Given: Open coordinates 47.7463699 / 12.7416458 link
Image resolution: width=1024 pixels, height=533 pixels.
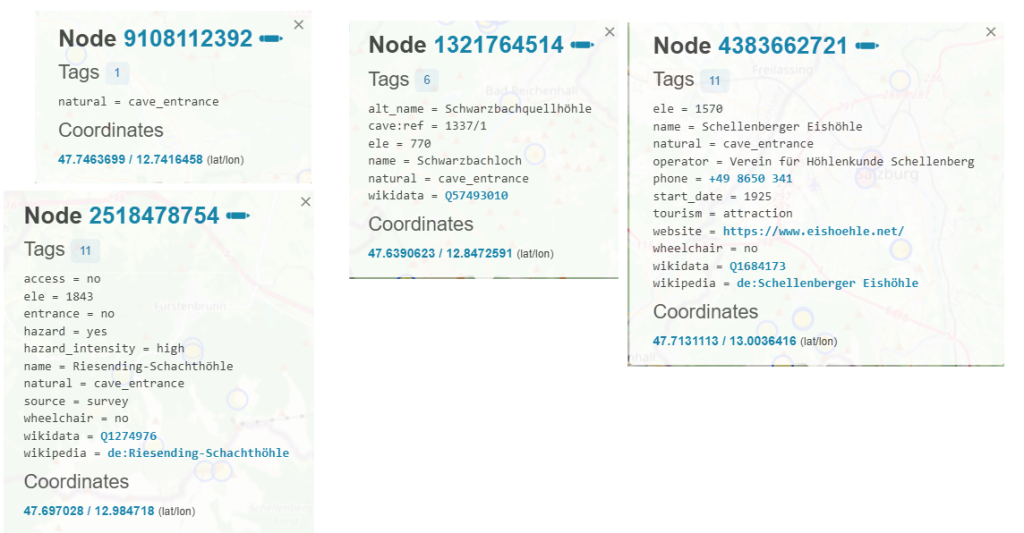Looking at the screenshot, I should pos(131,159).
